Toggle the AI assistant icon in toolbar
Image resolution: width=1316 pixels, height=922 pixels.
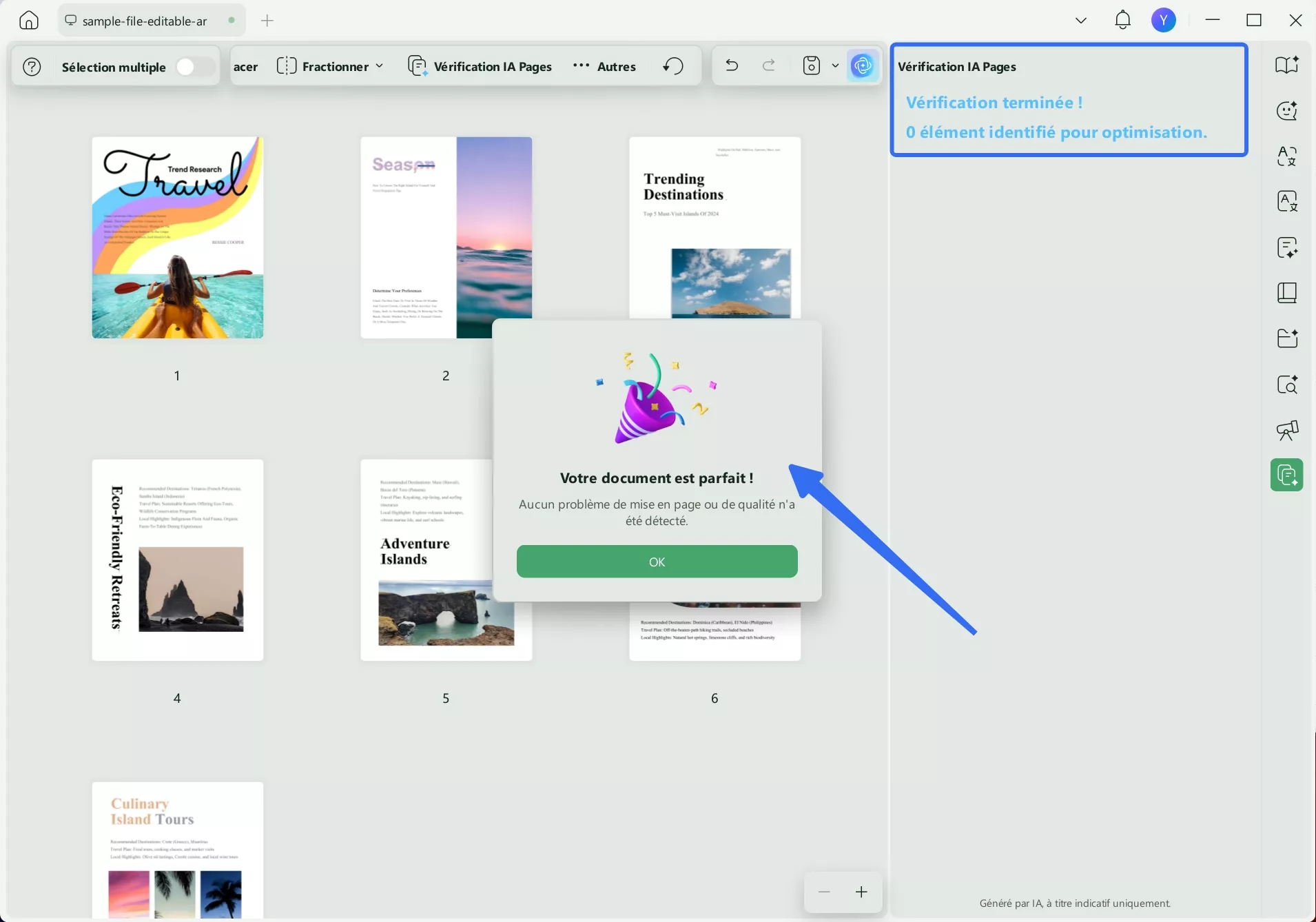(x=863, y=66)
